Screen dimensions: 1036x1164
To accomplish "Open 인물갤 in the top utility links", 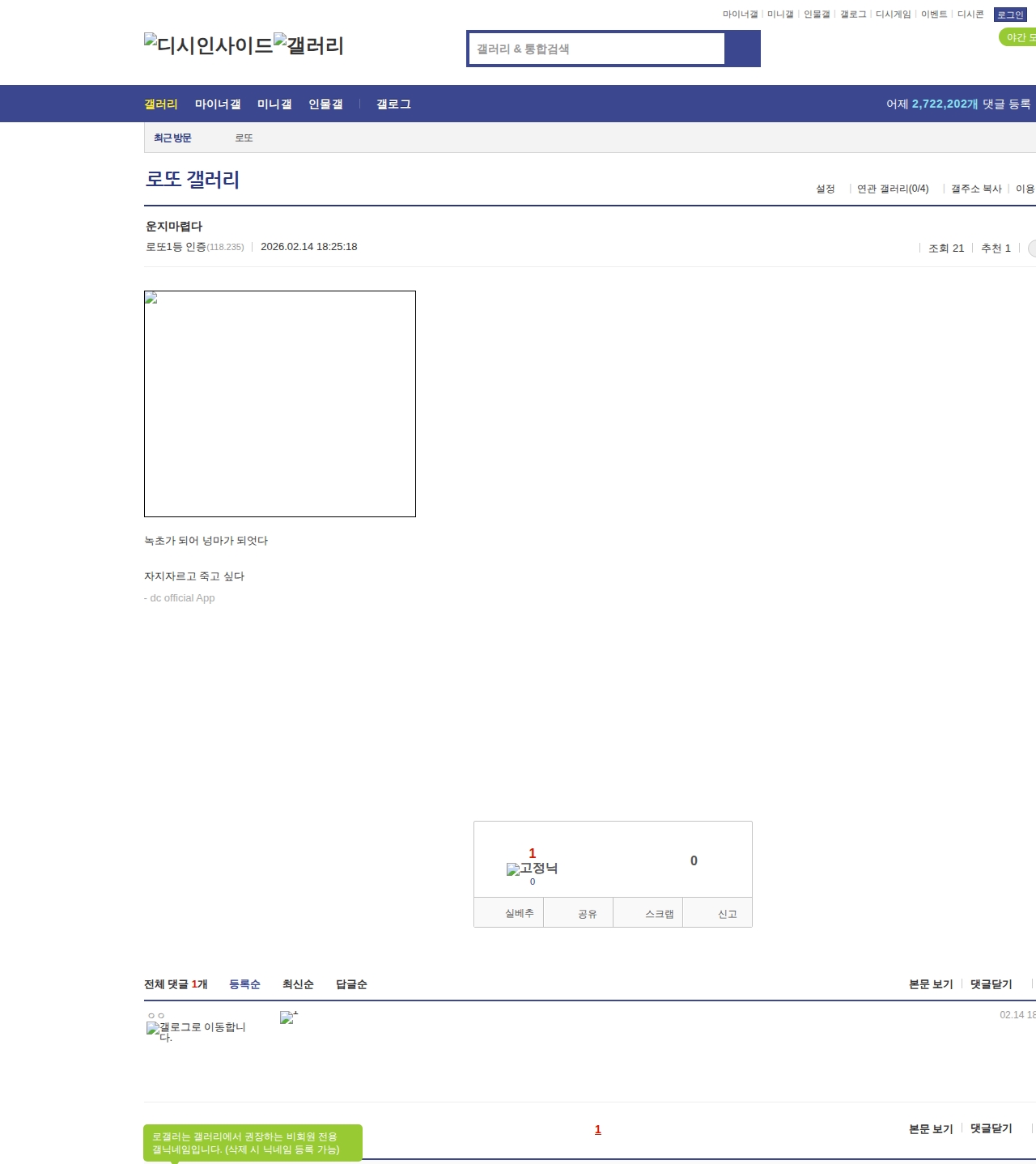I will (817, 15).
